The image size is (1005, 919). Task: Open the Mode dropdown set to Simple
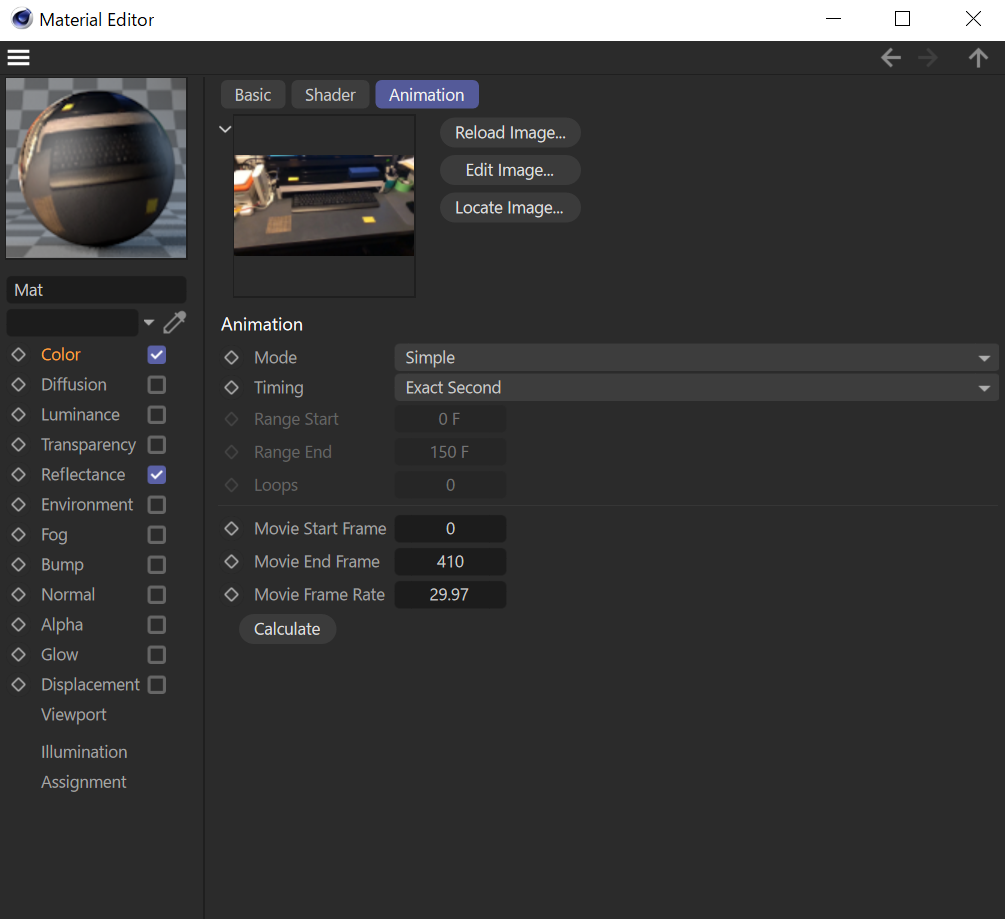(696, 358)
